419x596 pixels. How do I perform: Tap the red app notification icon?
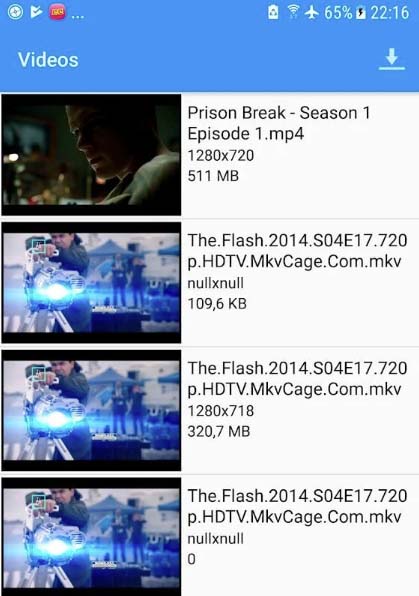(x=57, y=13)
